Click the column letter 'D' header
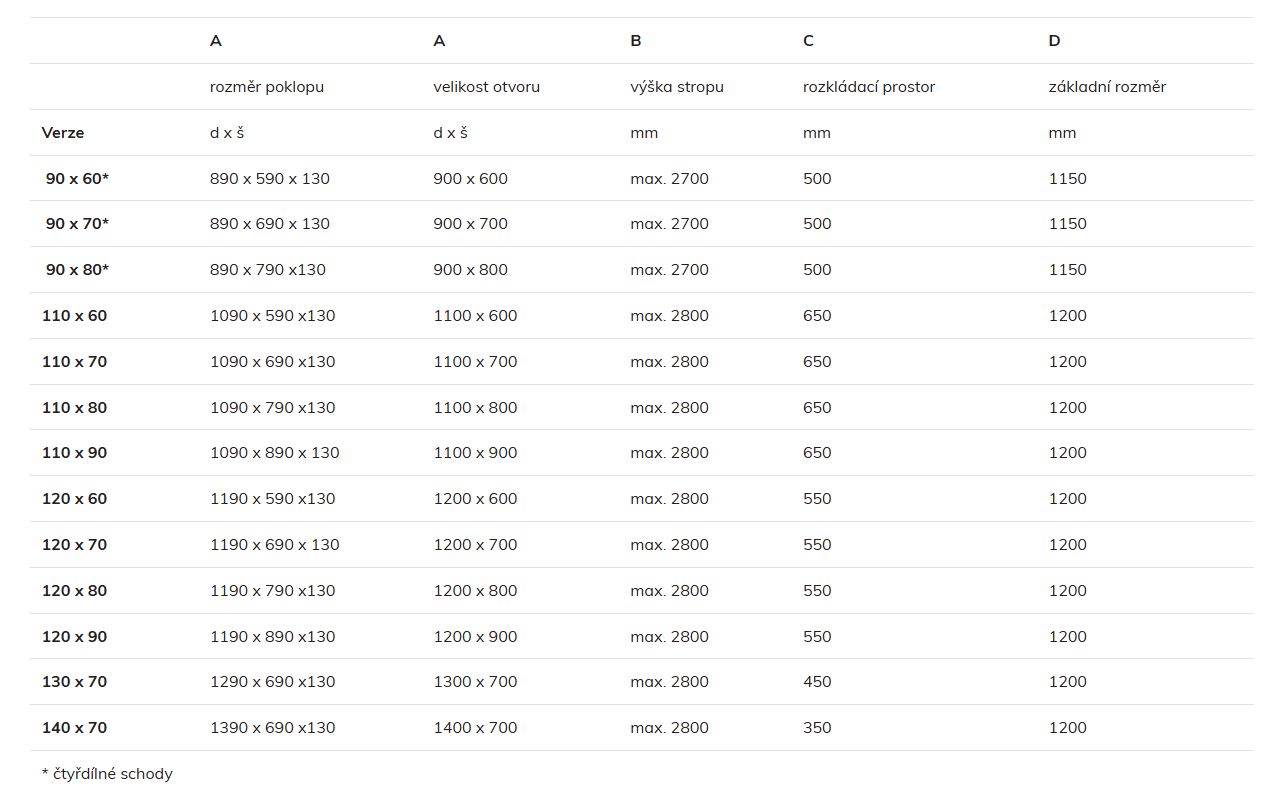Screen dimensions: 1276x793 (1054, 41)
